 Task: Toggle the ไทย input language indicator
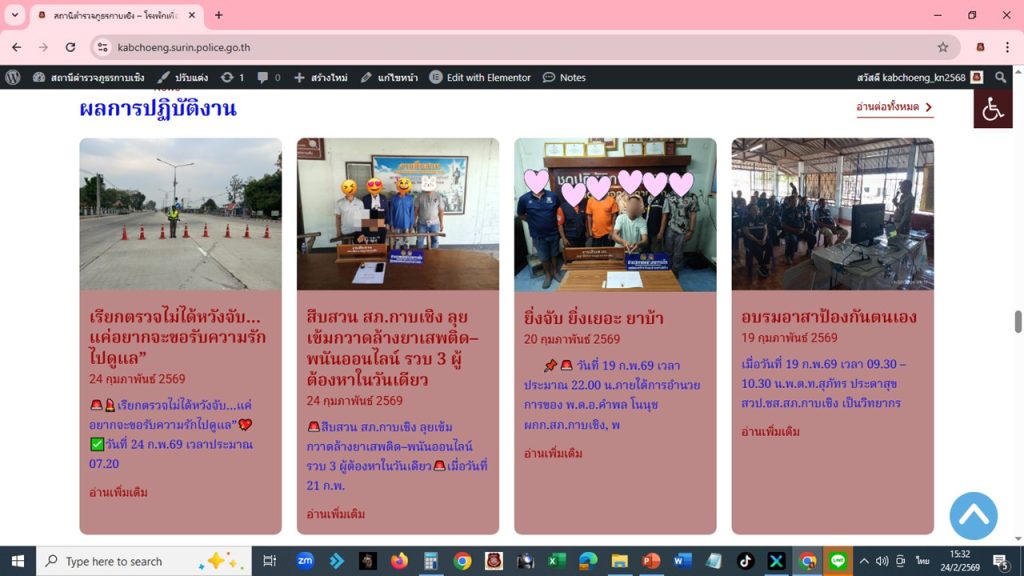click(921, 561)
